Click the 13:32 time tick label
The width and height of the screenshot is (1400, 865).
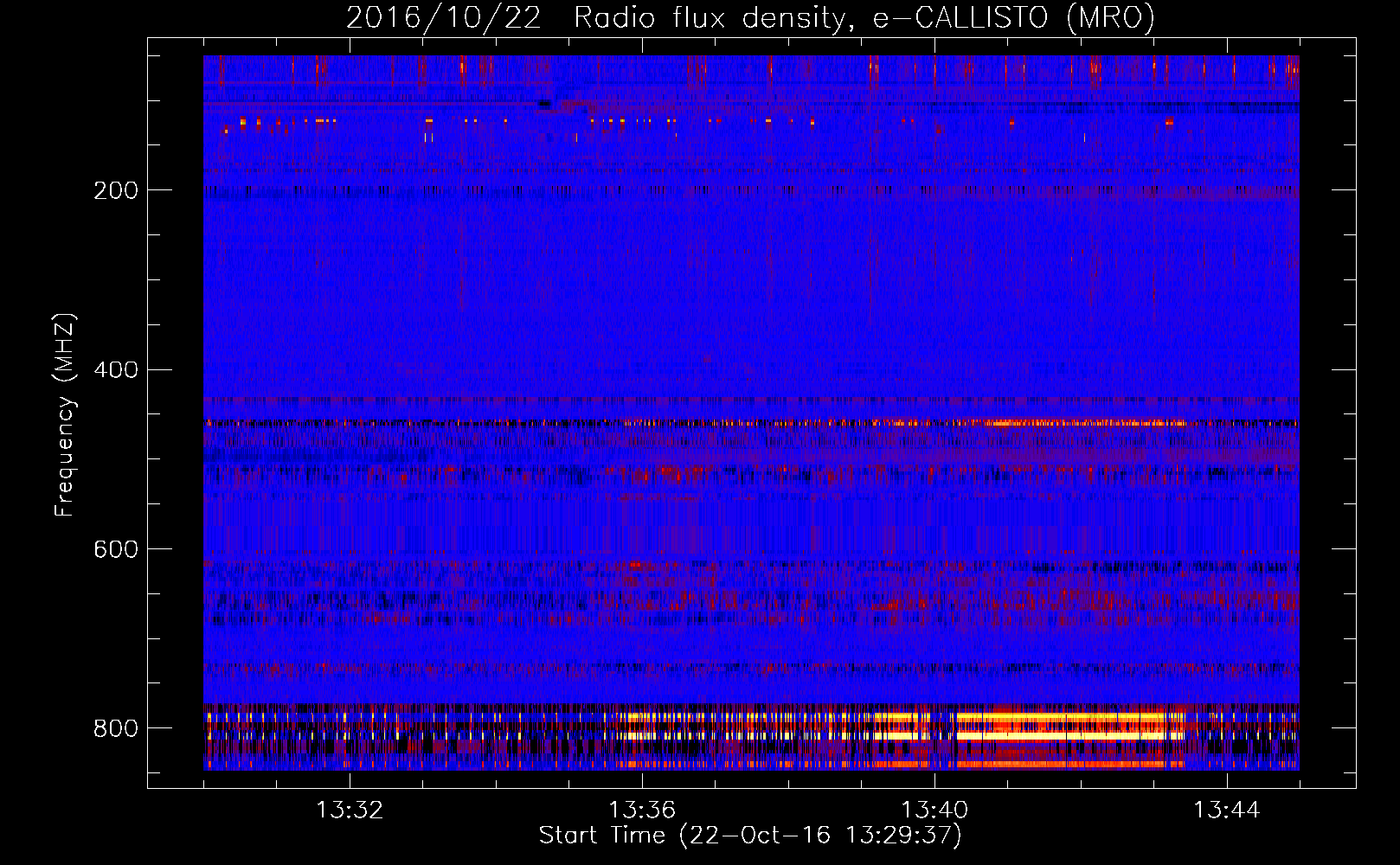pos(350,811)
